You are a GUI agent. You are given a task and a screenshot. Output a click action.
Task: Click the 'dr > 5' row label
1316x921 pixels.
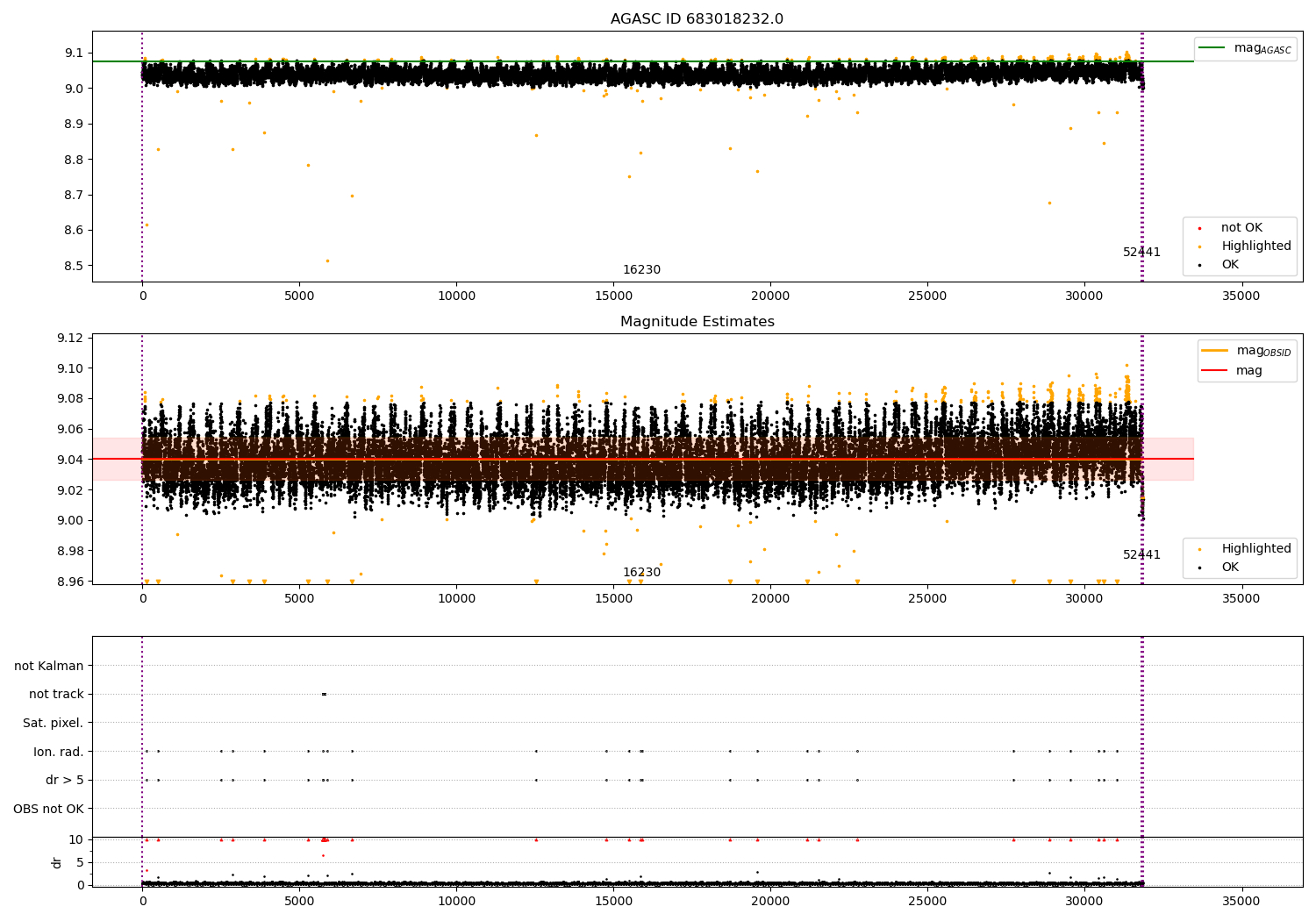coord(65,781)
